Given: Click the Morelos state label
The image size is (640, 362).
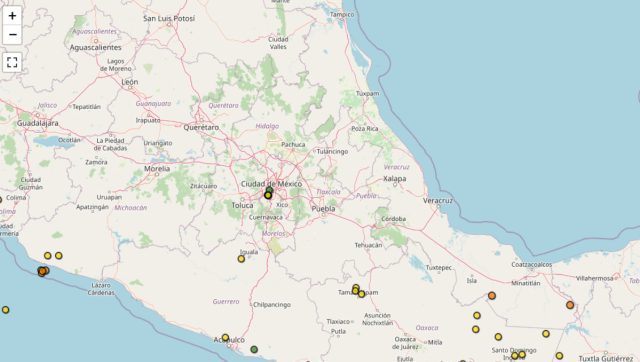Looking at the screenshot, I should [273, 233].
